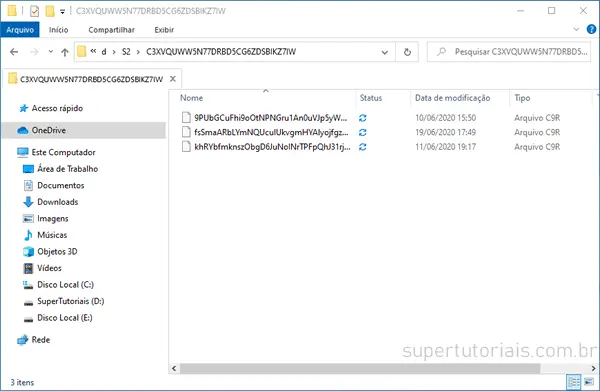
Task: Customize quick access toolbar dropdown
Action: click(x=62, y=11)
